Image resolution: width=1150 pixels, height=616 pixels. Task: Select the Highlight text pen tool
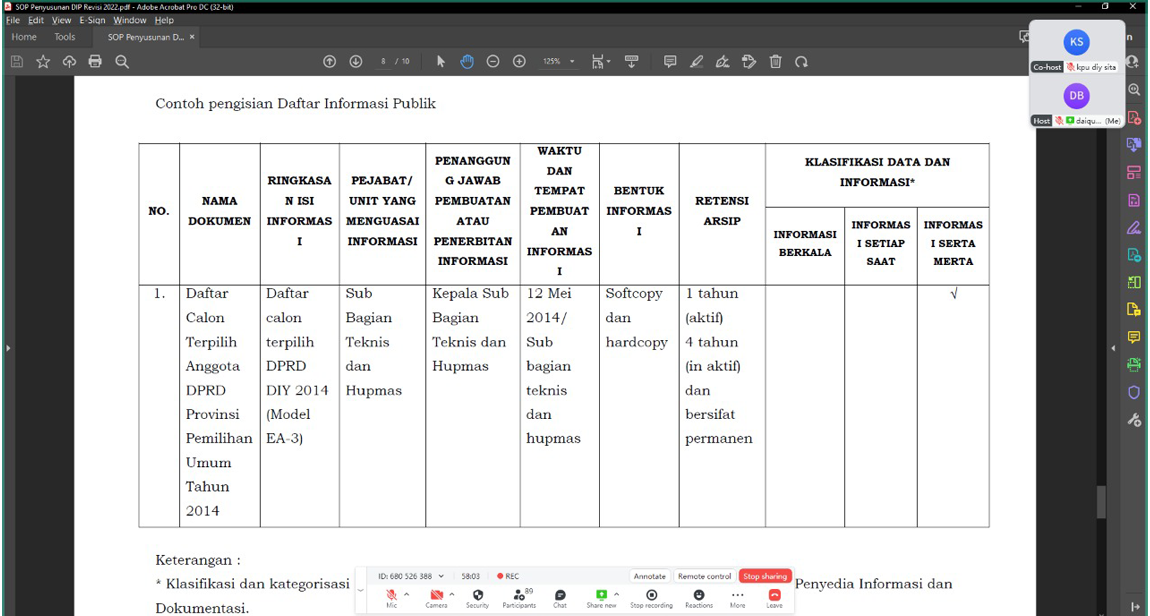tap(697, 62)
